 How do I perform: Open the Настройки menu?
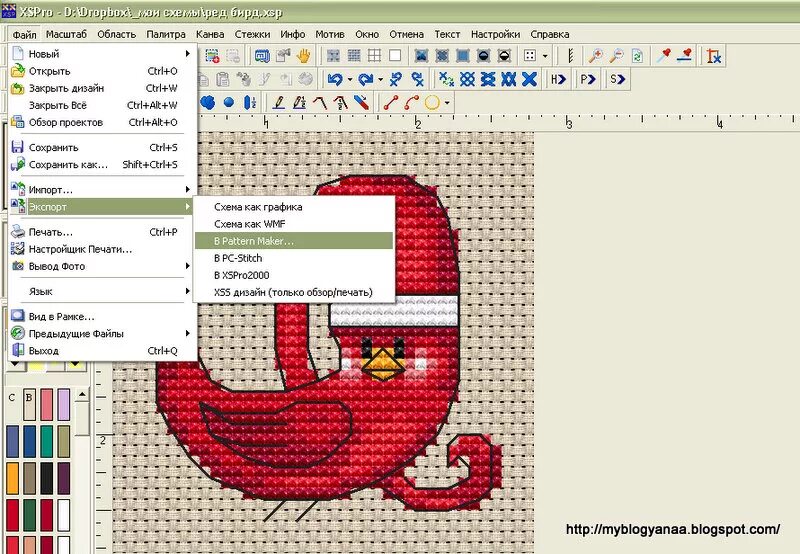[x=495, y=34]
